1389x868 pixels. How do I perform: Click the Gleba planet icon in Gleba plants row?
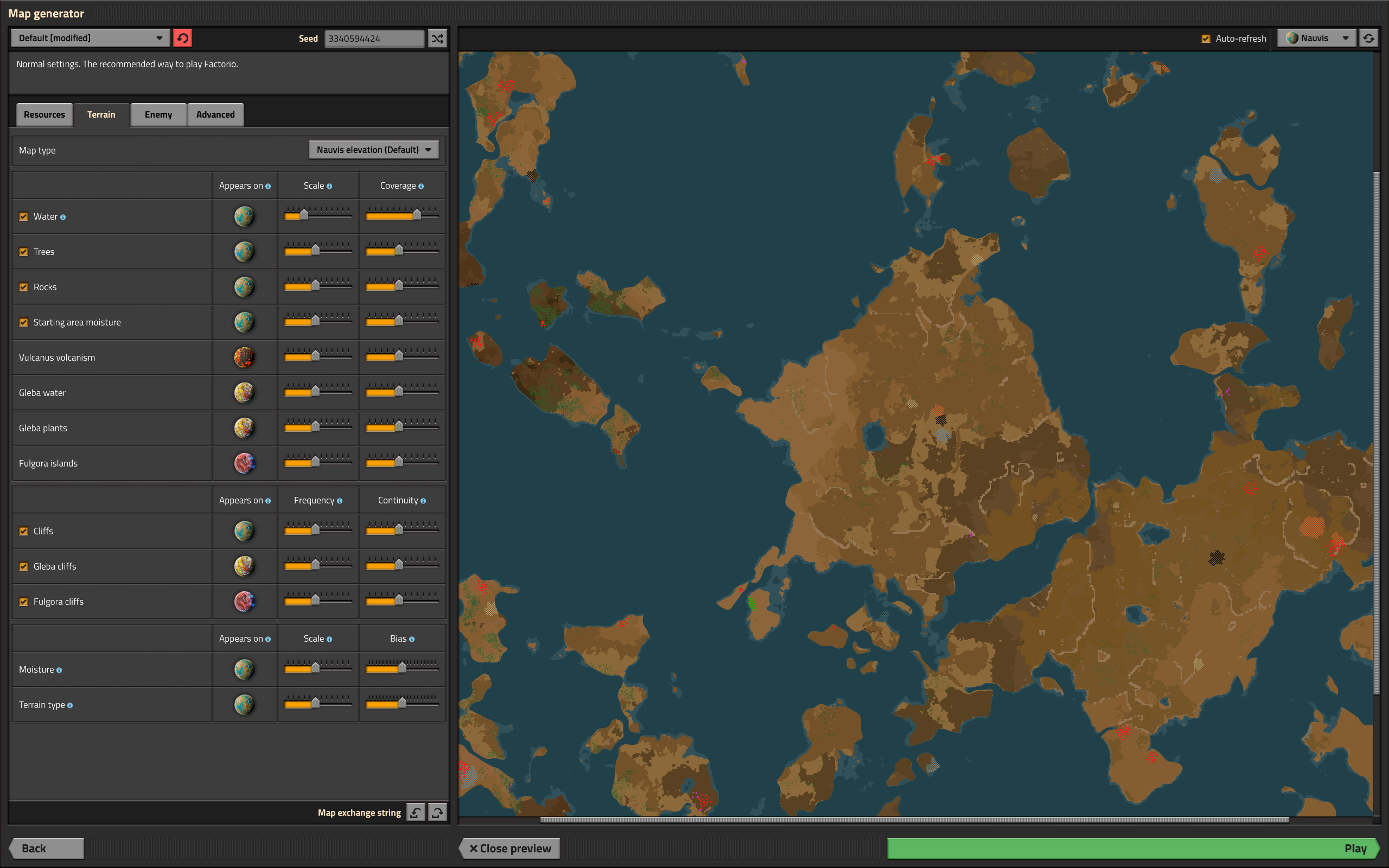244,427
